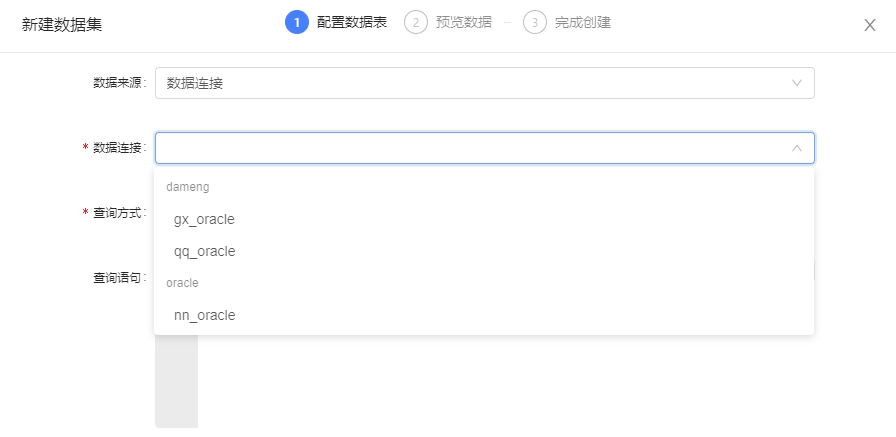Switch to the 完成创建 step label
The width and height of the screenshot is (896, 437).
(x=583, y=22)
